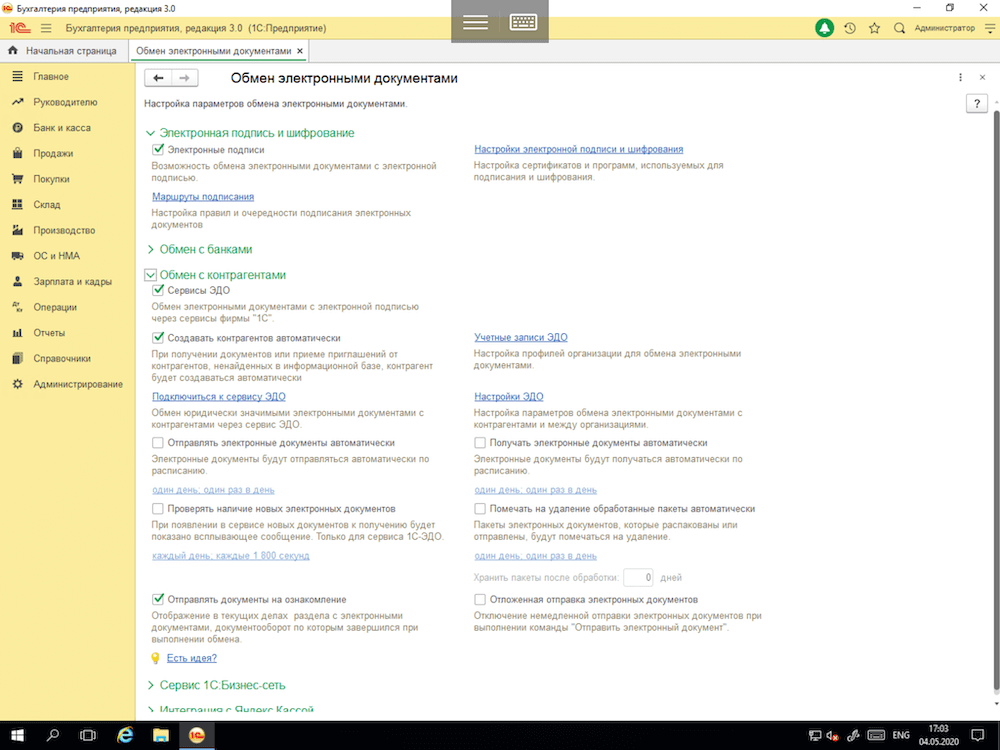Navigate back with left arrow button
This screenshot has width=1000, height=750.
(158, 78)
